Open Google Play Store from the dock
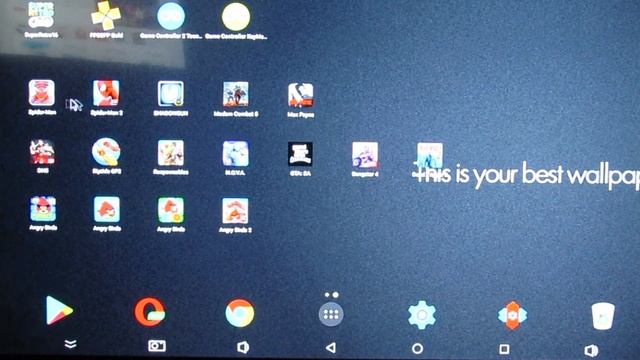This screenshot has width=640, height=360. [x=59, y=310]
